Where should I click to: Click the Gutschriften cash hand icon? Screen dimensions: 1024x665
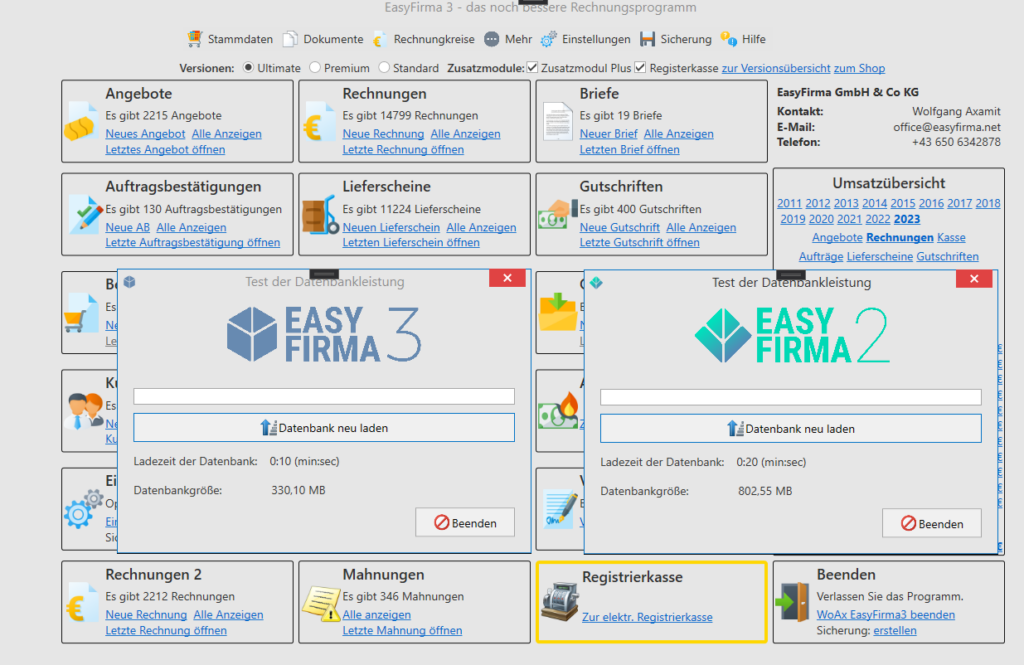coord(556,214)
